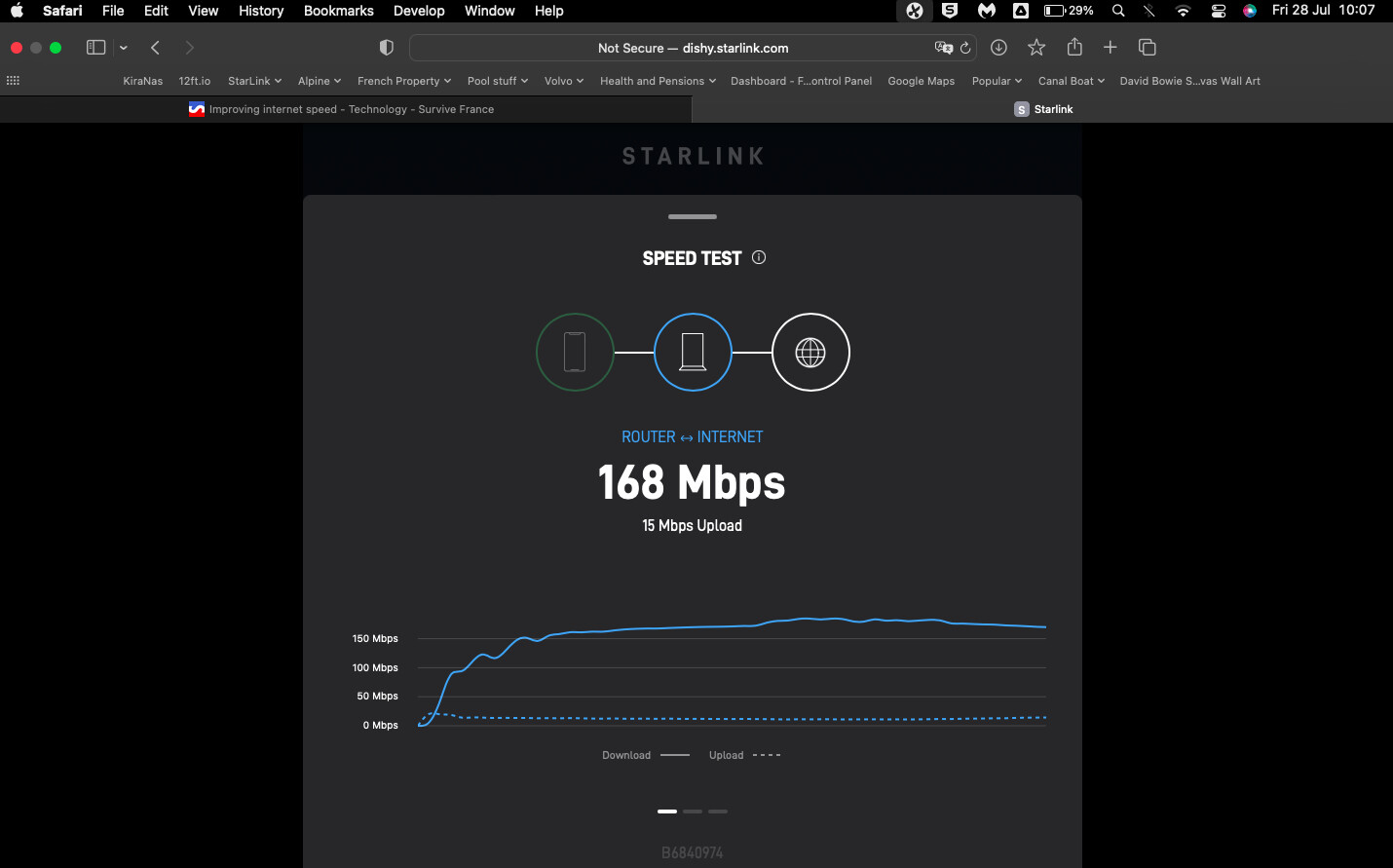Go to the first page indicator dot
1393x868 pixels.
click(x=667, y=811)
